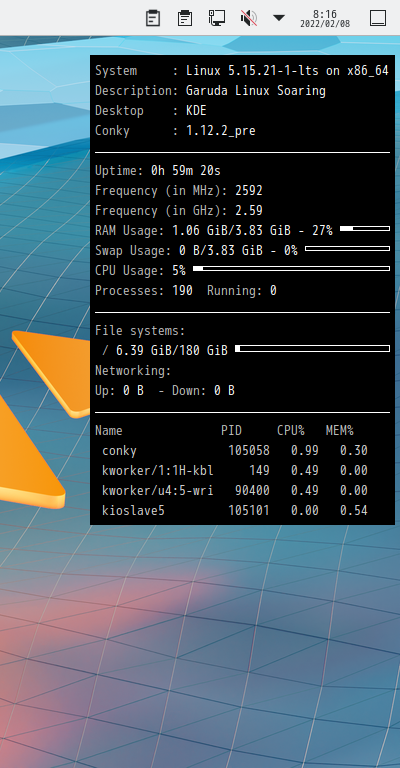Click the muted speaker volume icon
Image resolution: width=400 pixels, height=768 pixels.
pos(248,18)
